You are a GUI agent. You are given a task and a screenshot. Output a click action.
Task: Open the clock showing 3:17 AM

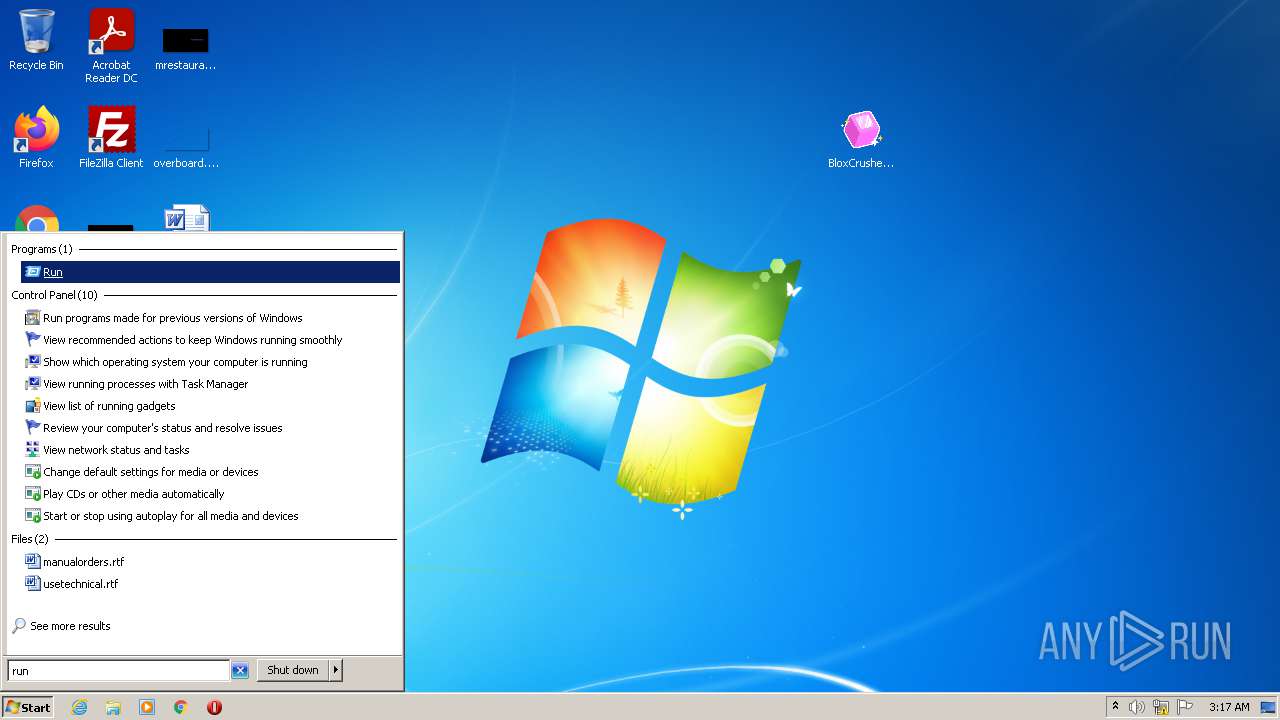(x=1229, y=707)
